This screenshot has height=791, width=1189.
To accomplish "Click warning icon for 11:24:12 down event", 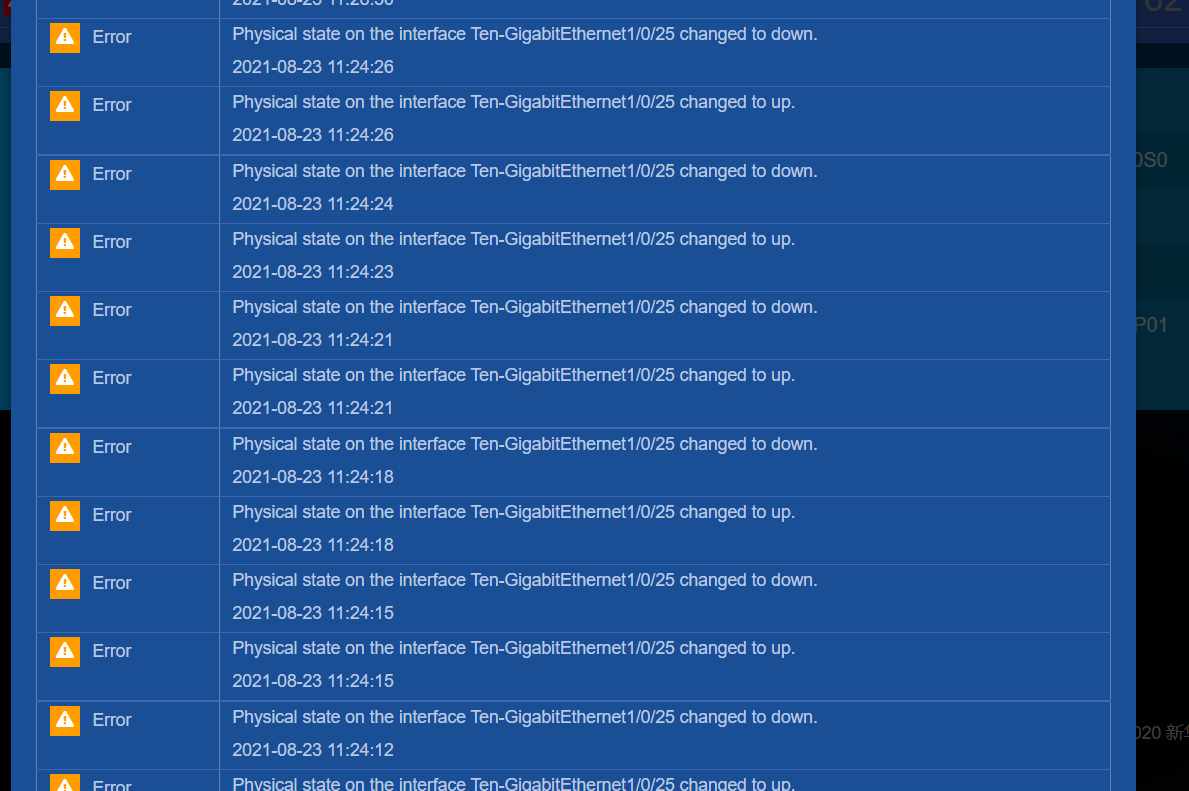I will point(64,720).
